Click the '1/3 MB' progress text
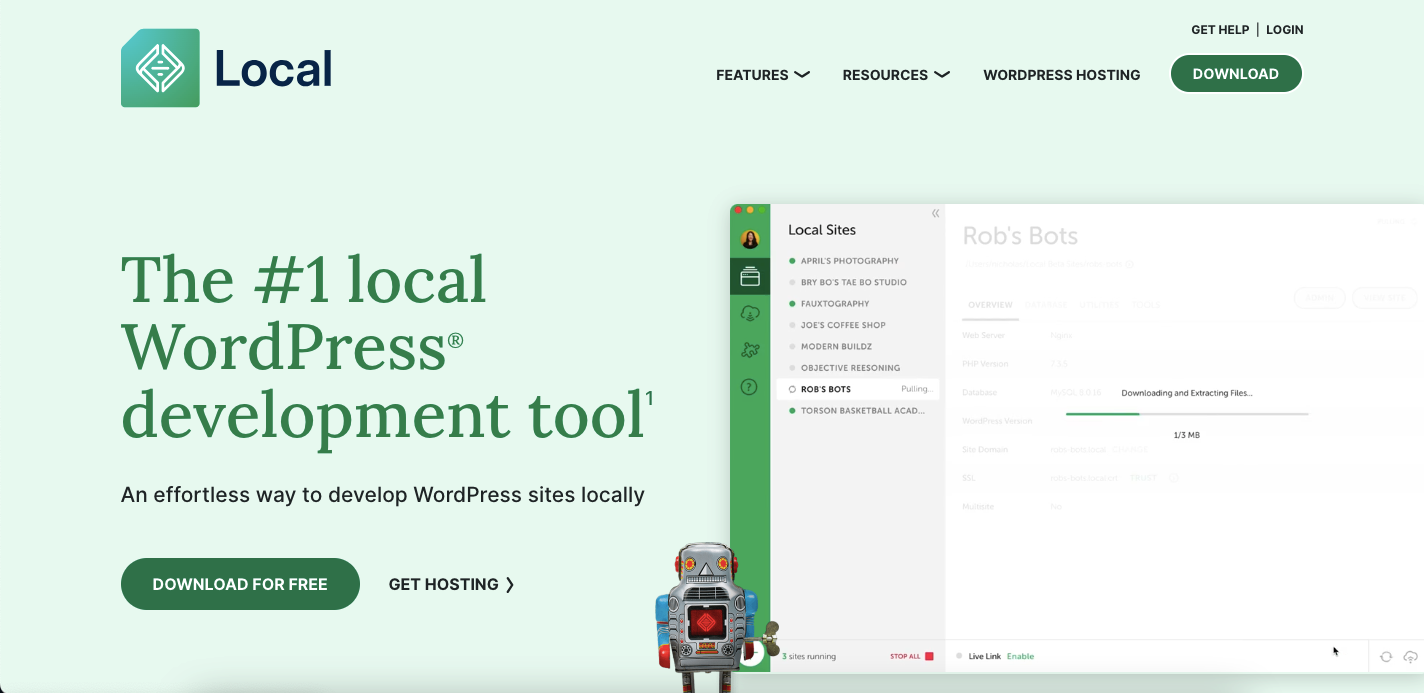 [x=1186, y=435]
